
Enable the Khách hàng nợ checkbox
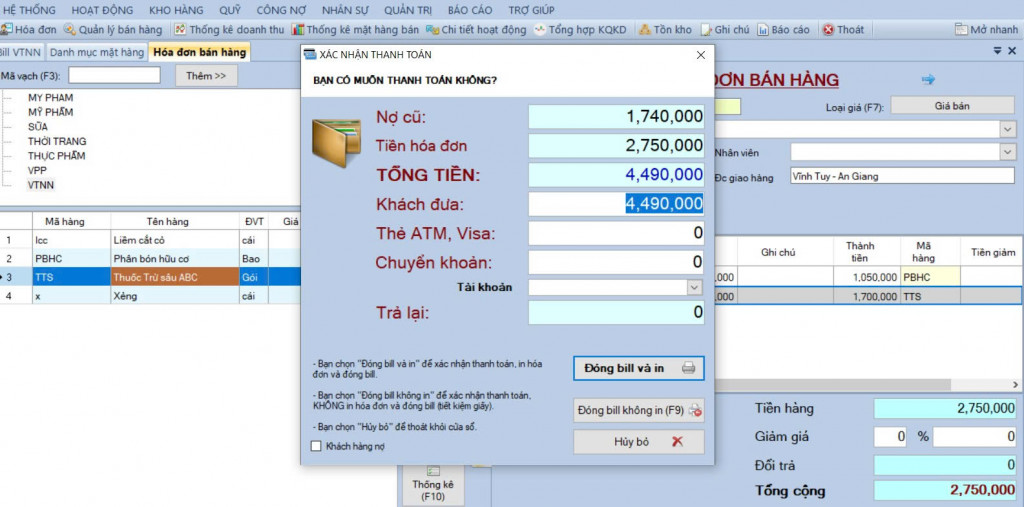coord(317,446)
